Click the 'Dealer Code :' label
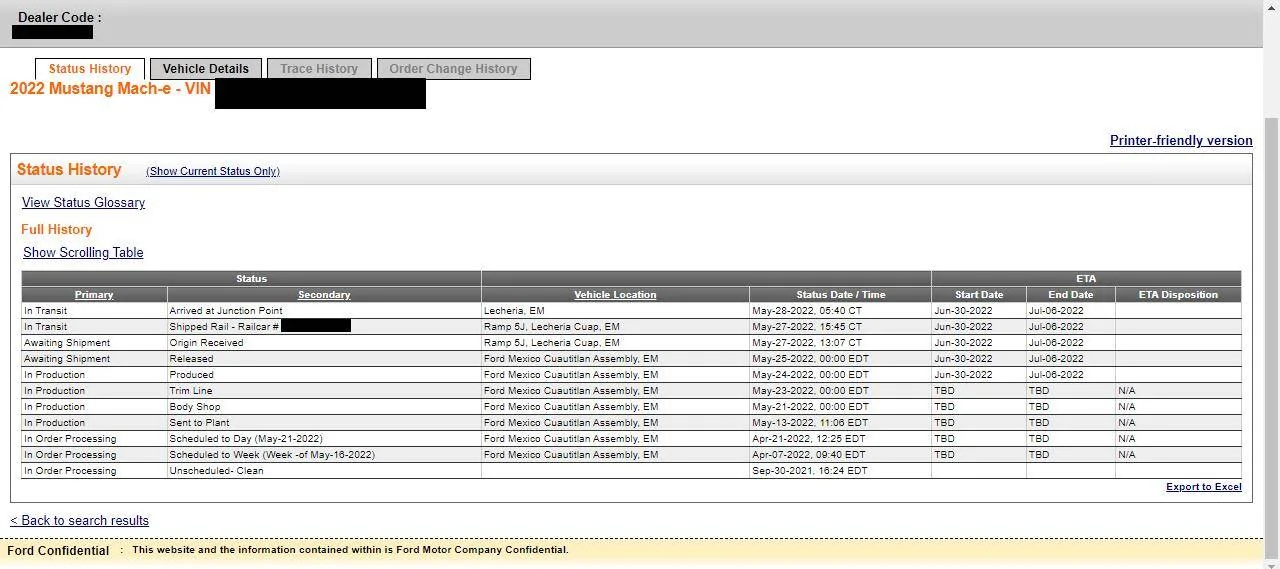This screenshot has width=1280, height=569. pyautogui.click(x=59, y=18)
